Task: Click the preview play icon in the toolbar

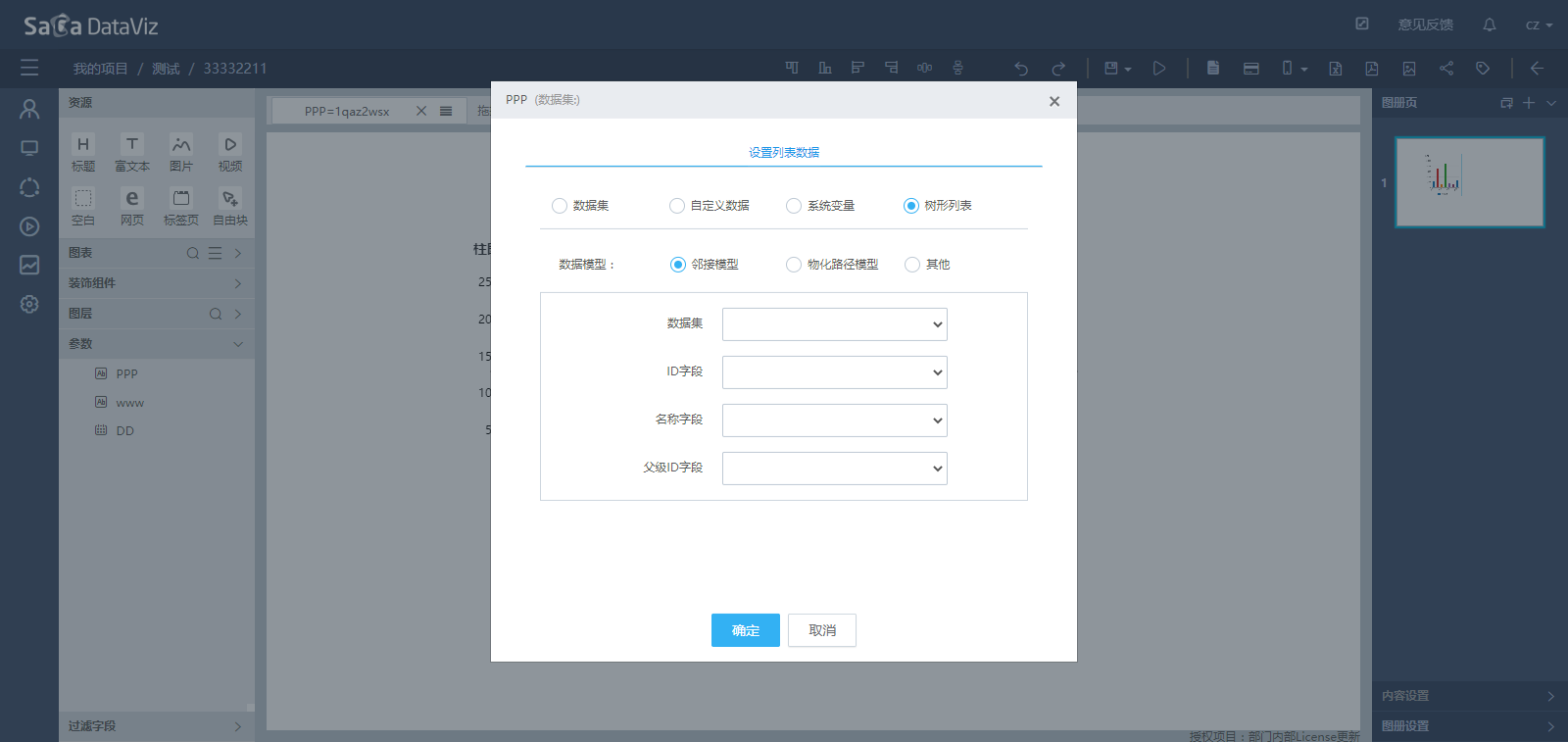Action: tap(1159, 69)
